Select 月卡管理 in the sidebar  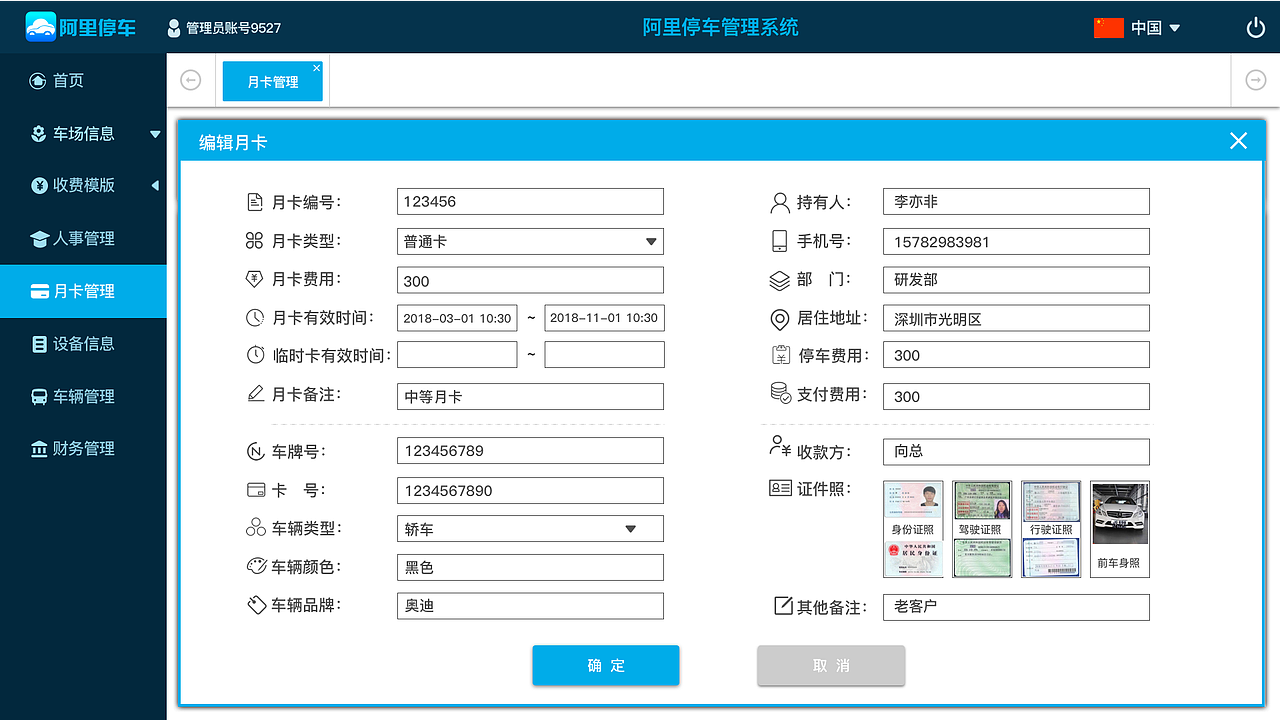point(83,291)
